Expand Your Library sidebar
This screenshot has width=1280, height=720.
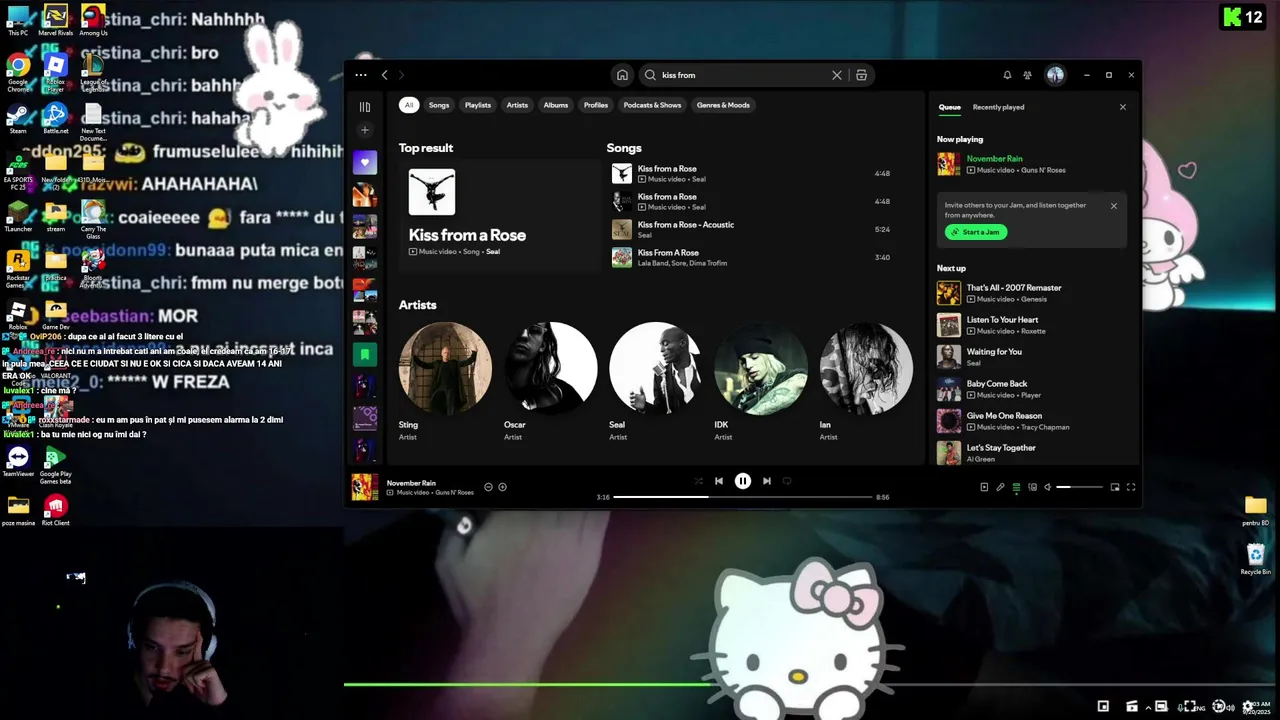pyautogui.click(x=365, y=107)
